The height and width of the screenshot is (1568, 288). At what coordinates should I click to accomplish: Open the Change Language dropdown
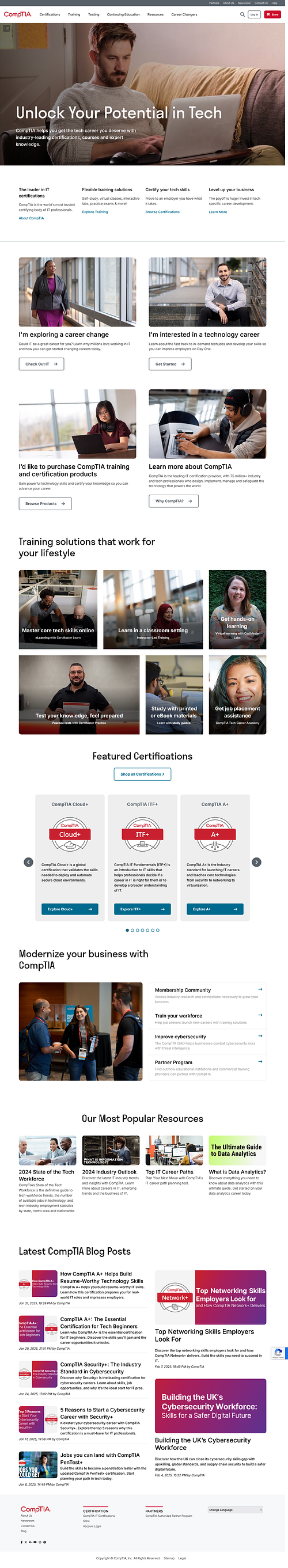tap(236, 1510)
